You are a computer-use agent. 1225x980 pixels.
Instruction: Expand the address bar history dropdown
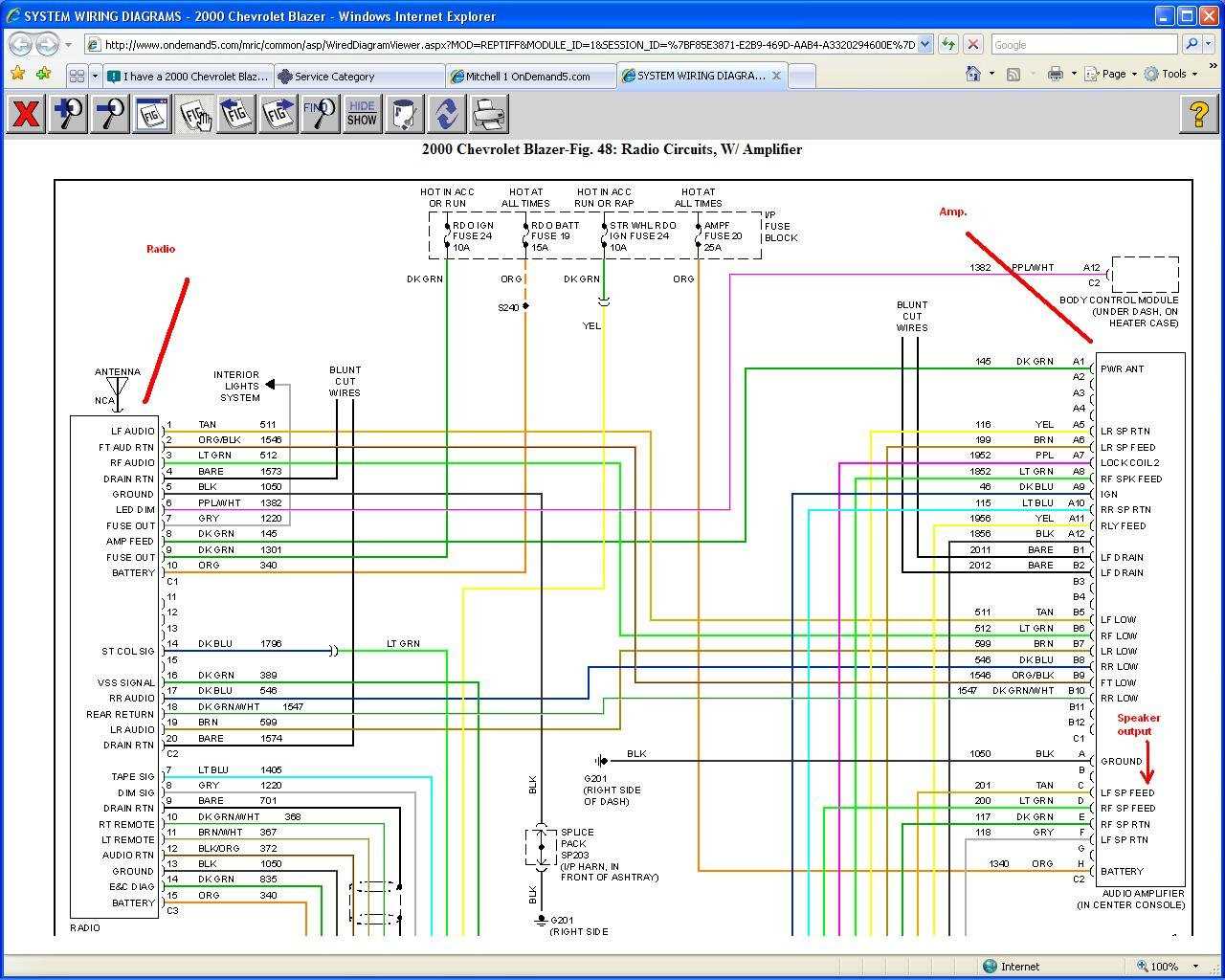click(924, 44)
